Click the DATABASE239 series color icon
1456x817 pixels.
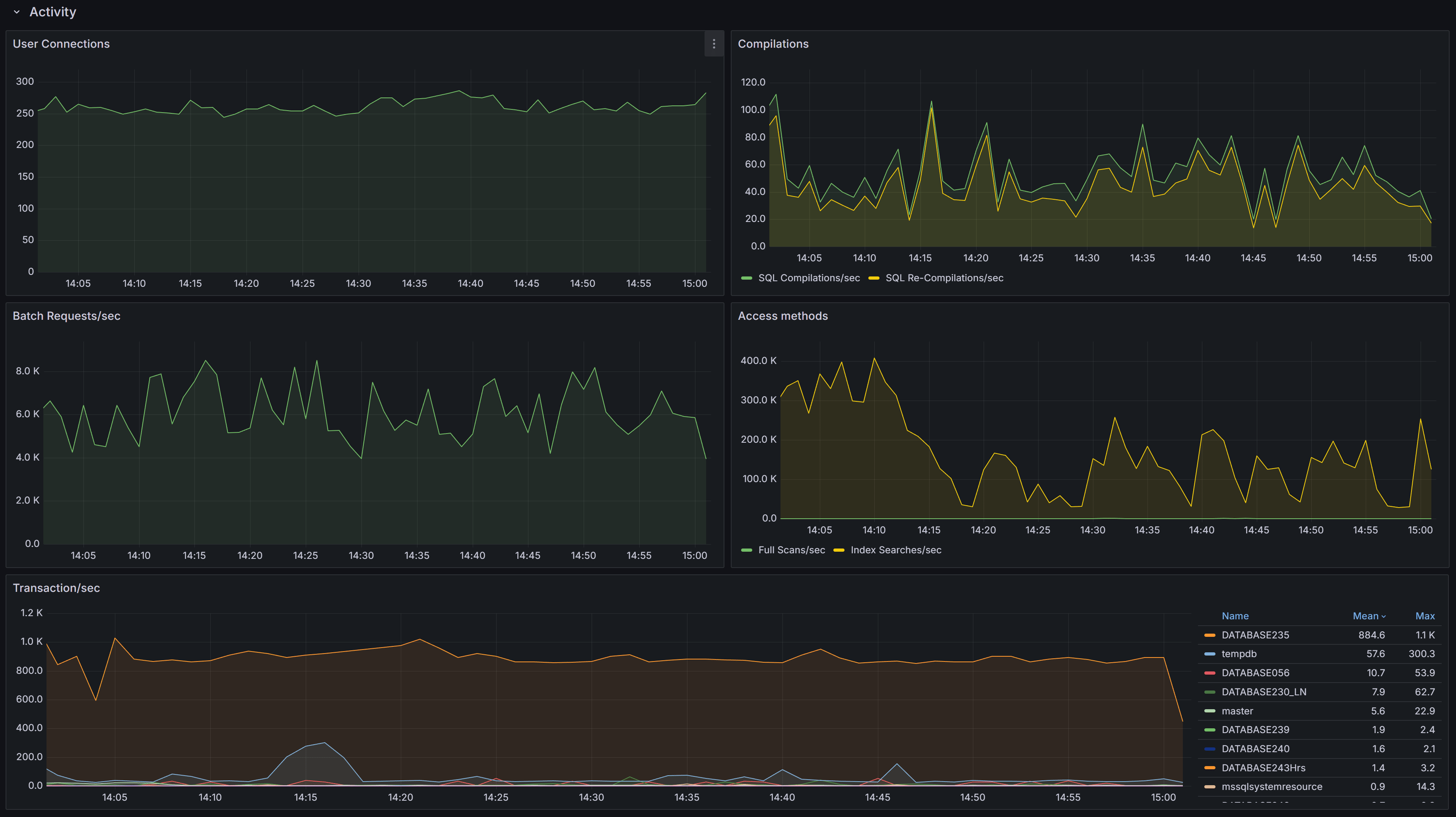click(1209, 730)
